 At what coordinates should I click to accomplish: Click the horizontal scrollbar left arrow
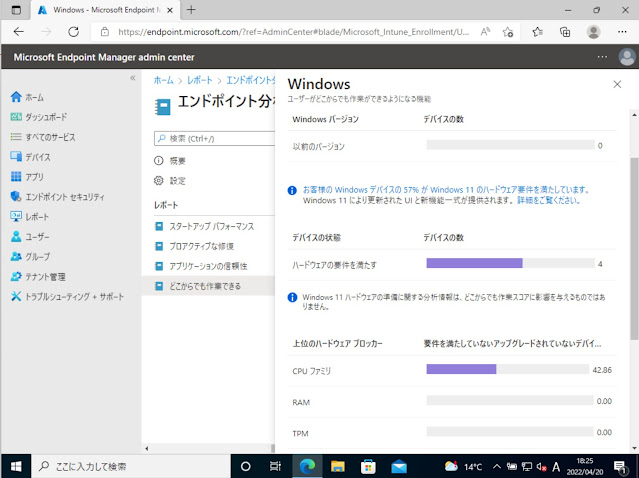tap(147, 449)
